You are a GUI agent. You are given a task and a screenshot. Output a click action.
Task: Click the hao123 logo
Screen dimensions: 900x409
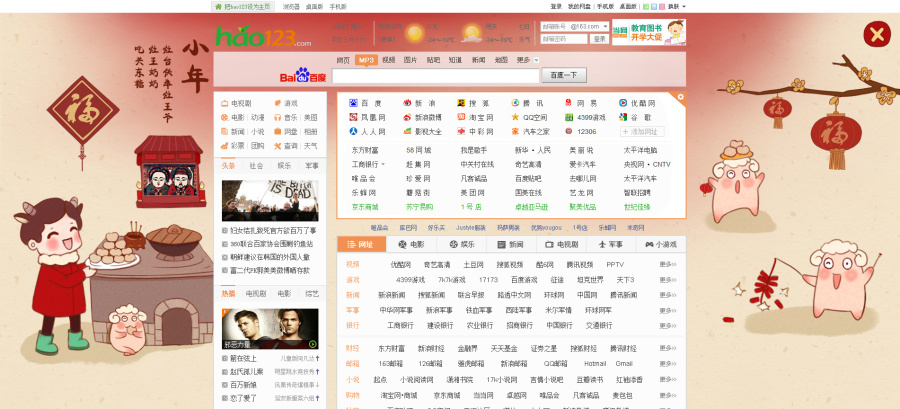[263, 37]
